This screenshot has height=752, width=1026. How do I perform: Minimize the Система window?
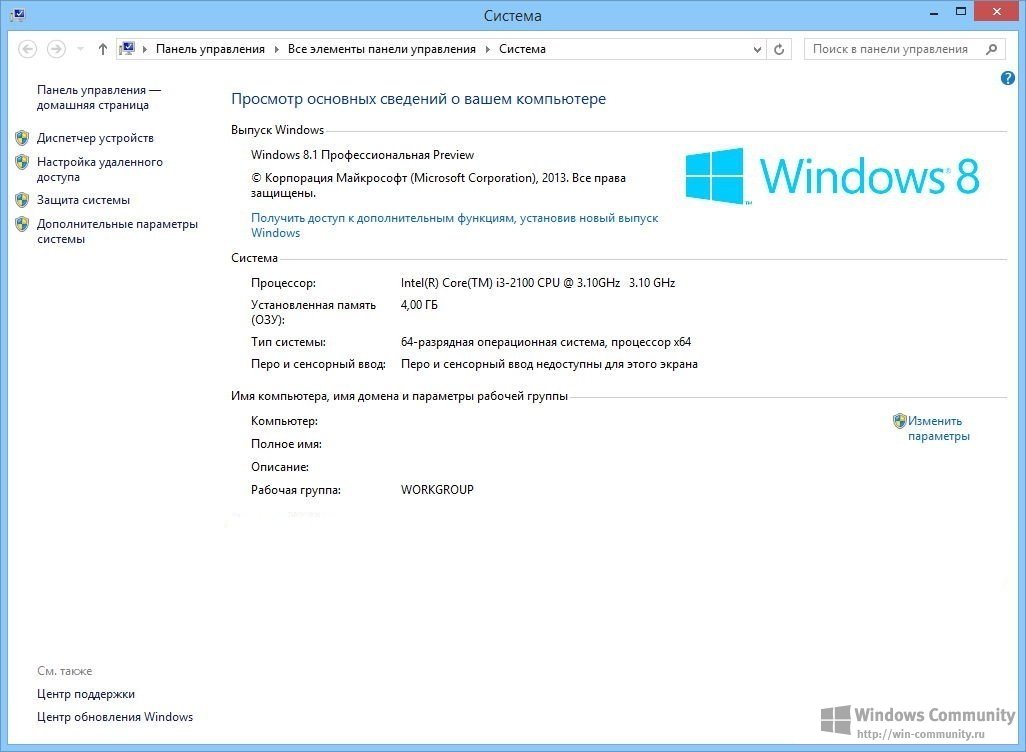[934, 12]
